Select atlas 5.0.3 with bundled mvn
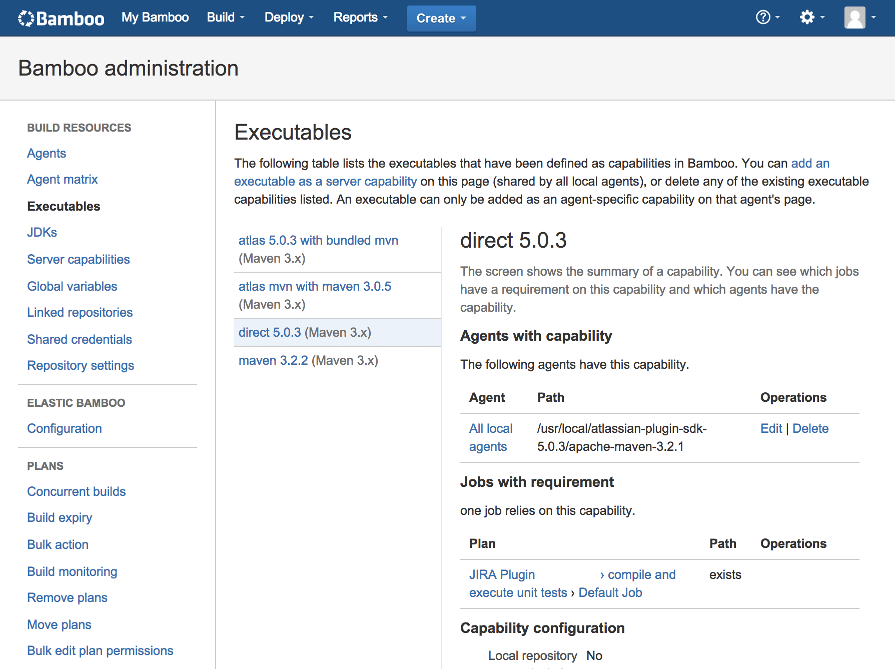The image size is (895, 669). click(x=318, y=240)
